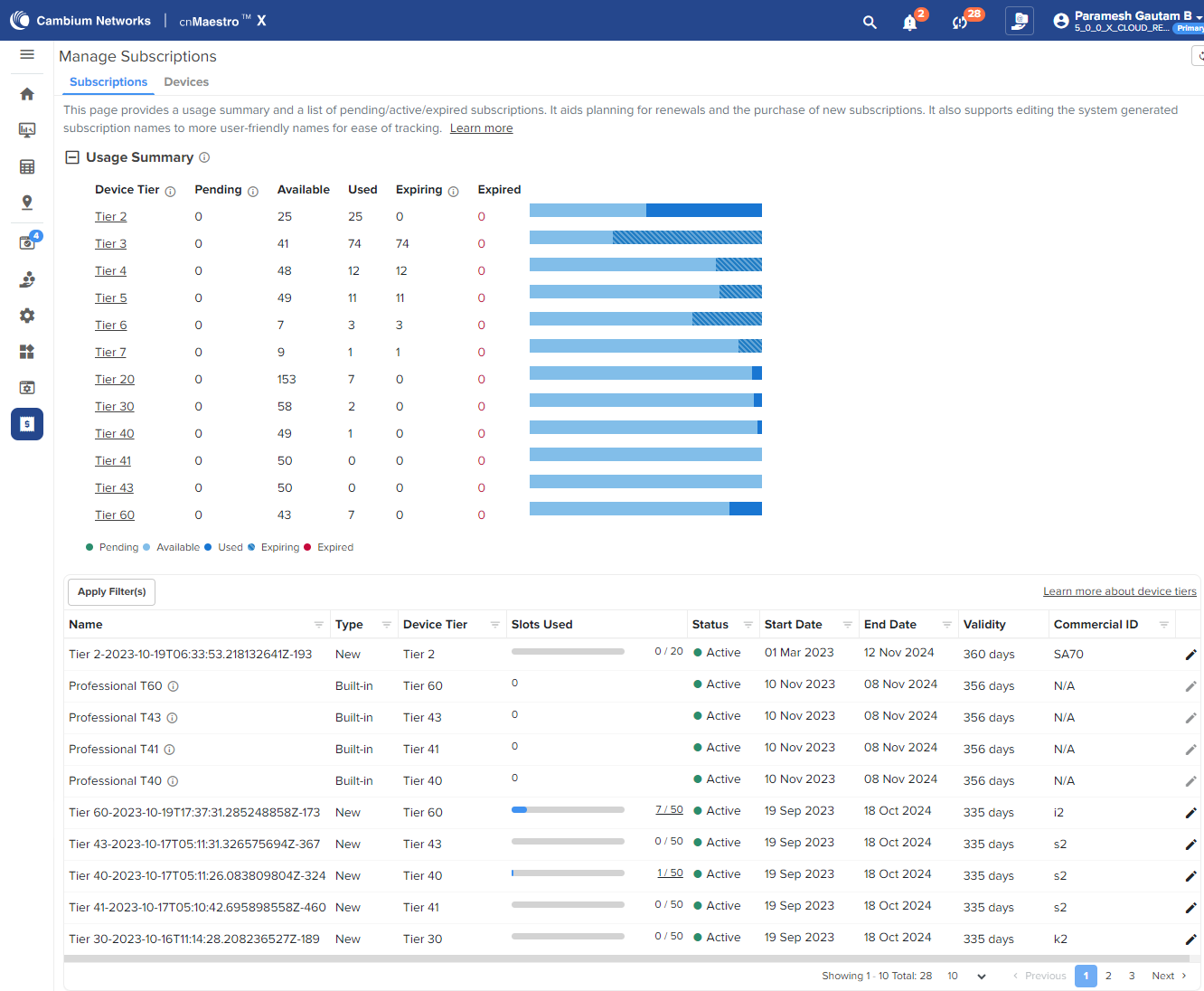Open settings gear in sidebar
The height and width of the screenshot is (991, 1204).
(x=27, y=316)
